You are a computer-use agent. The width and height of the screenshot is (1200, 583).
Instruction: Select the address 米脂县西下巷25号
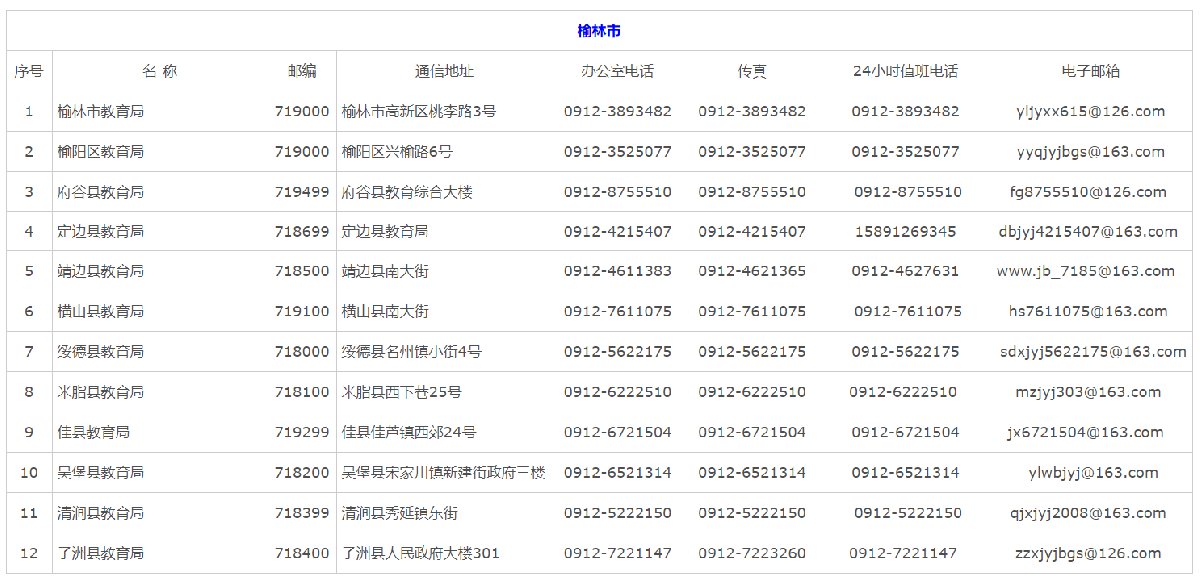pyautogui.click(x=402, y=391)
